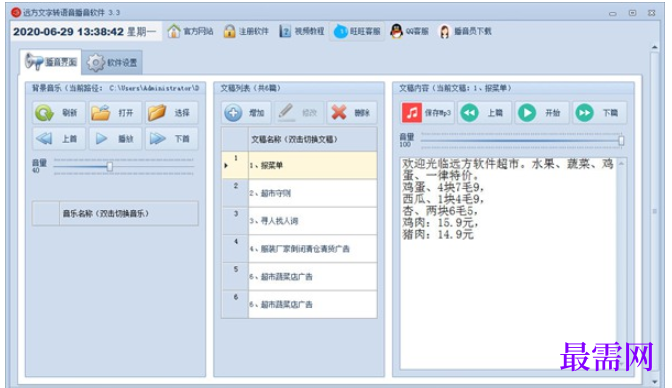672x388 pixels.
Task: Click script text box scrollbar up arrow
Action: click(621, 163)
